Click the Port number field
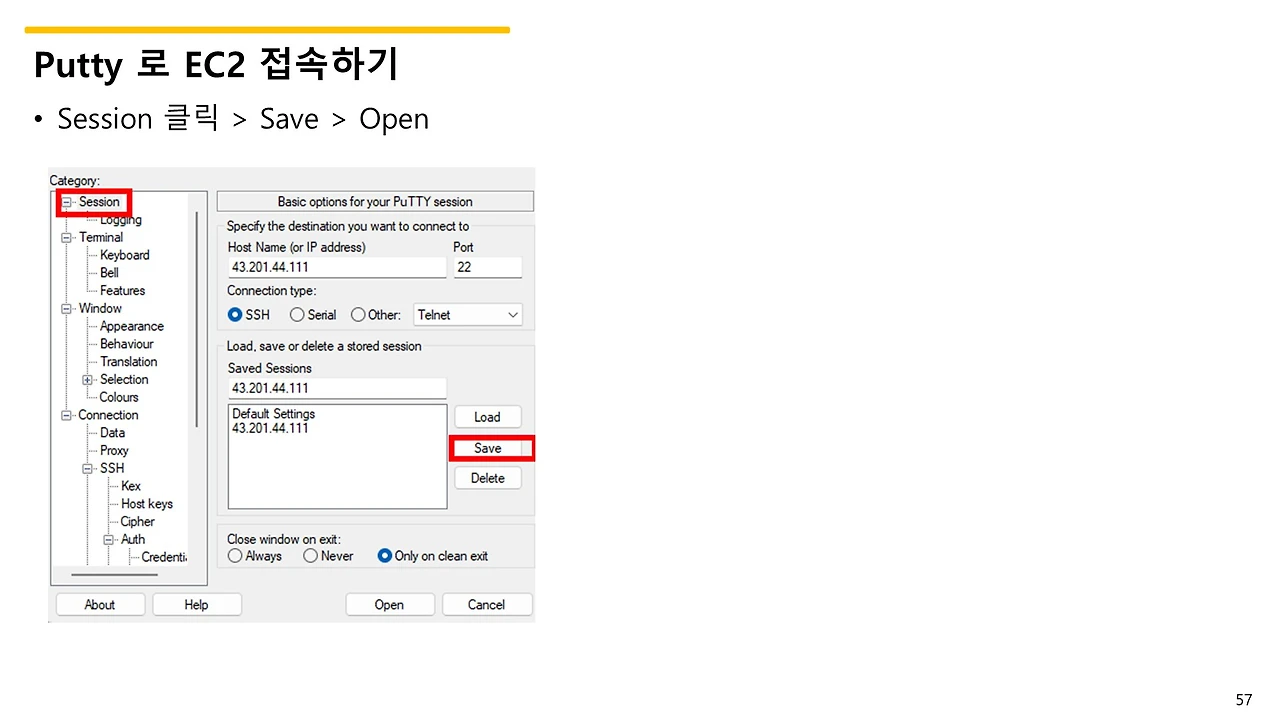The height and width of the screenshot is (720, 1280). pos(488,268)
